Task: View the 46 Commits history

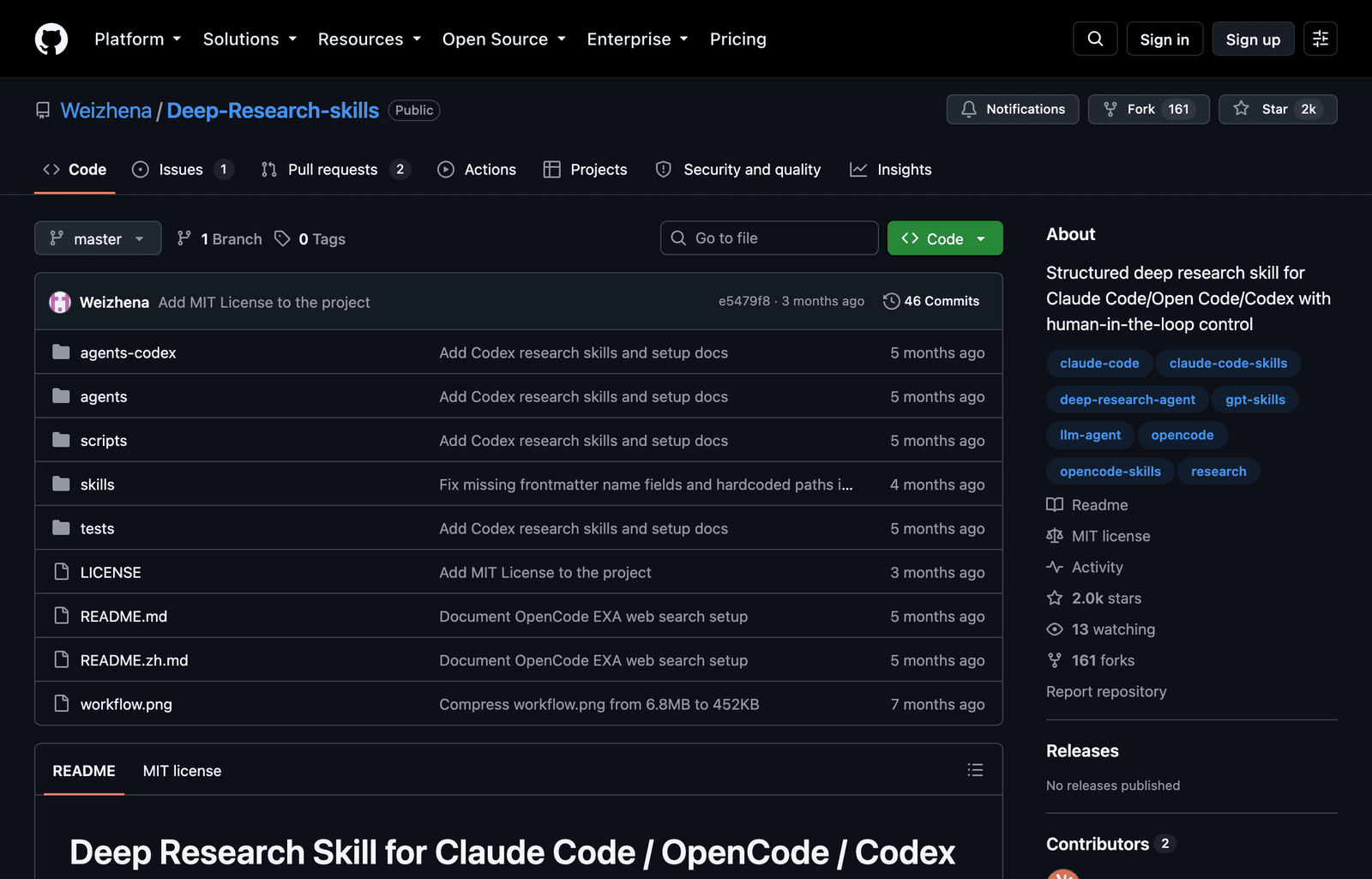Action: click(x=931, y=301)
